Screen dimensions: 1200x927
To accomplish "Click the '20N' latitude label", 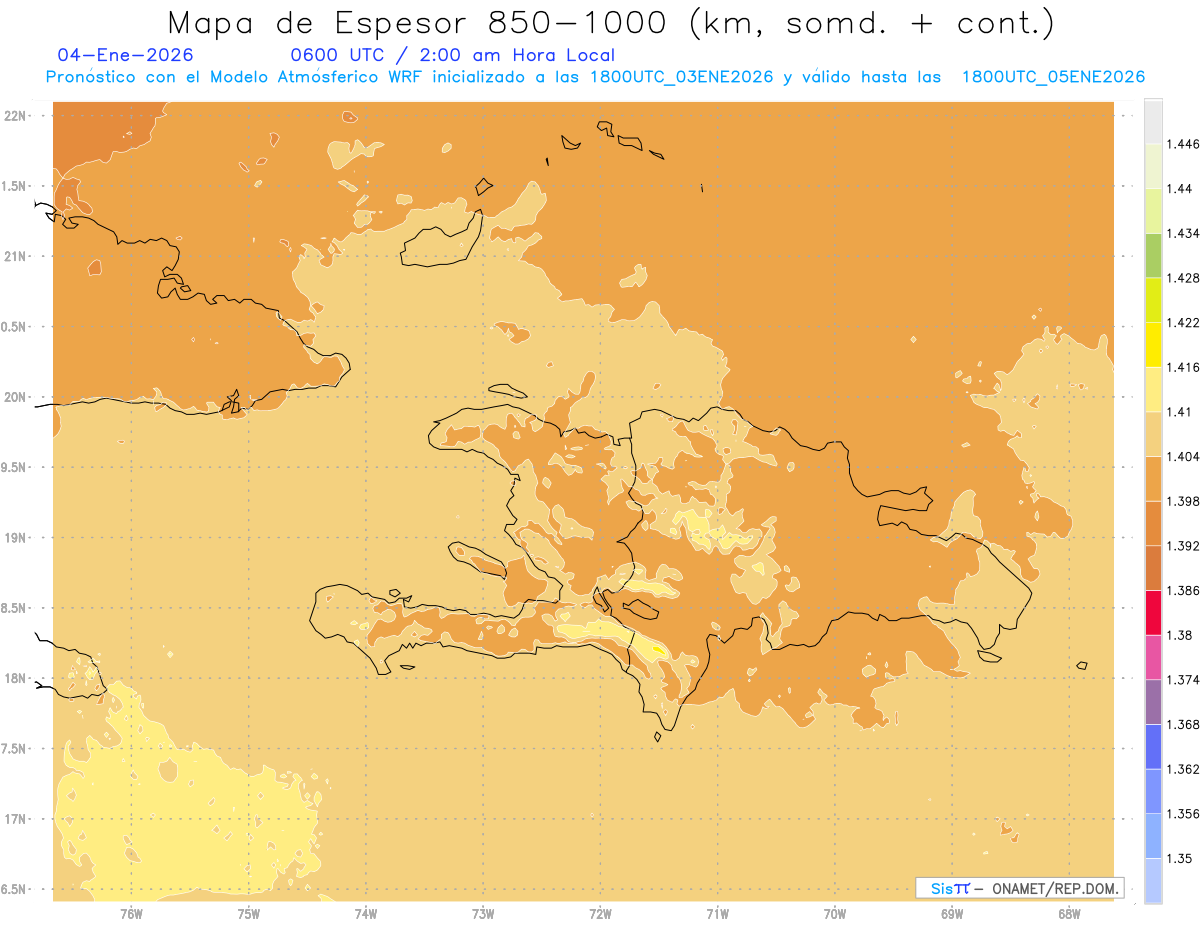I will [16, 397].
